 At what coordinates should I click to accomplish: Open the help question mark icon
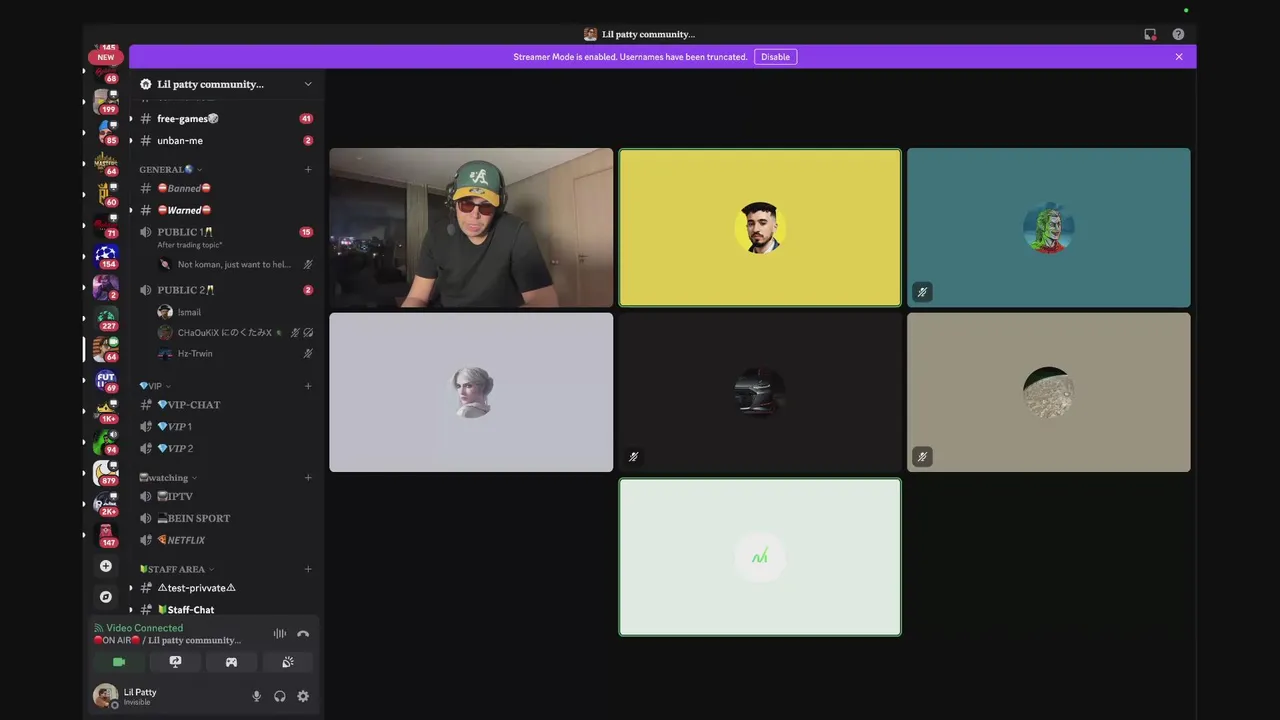click(x=1178, y=34)
